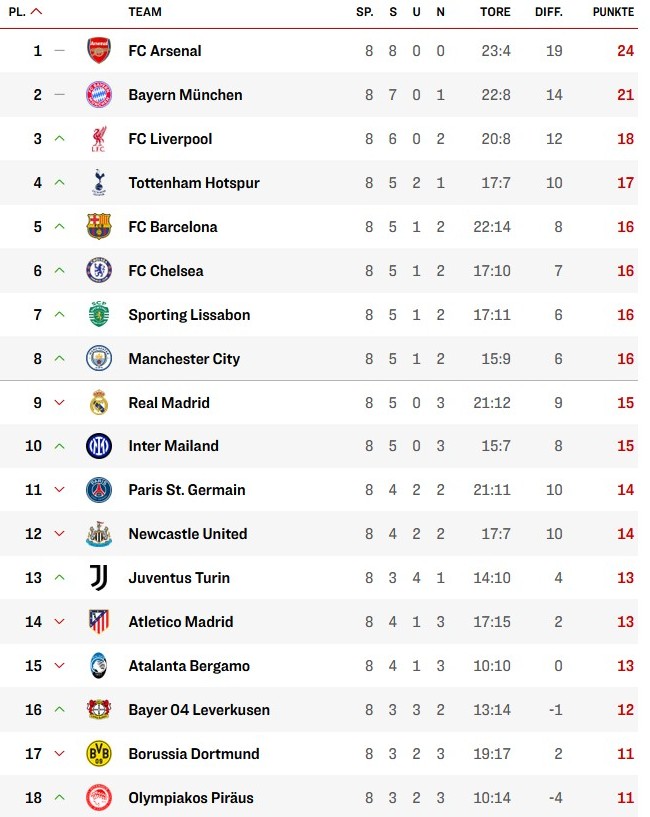Click the Paris St. Germain crest
The image size is (650, 817).
pyautogui.click(x=99, y=490)
